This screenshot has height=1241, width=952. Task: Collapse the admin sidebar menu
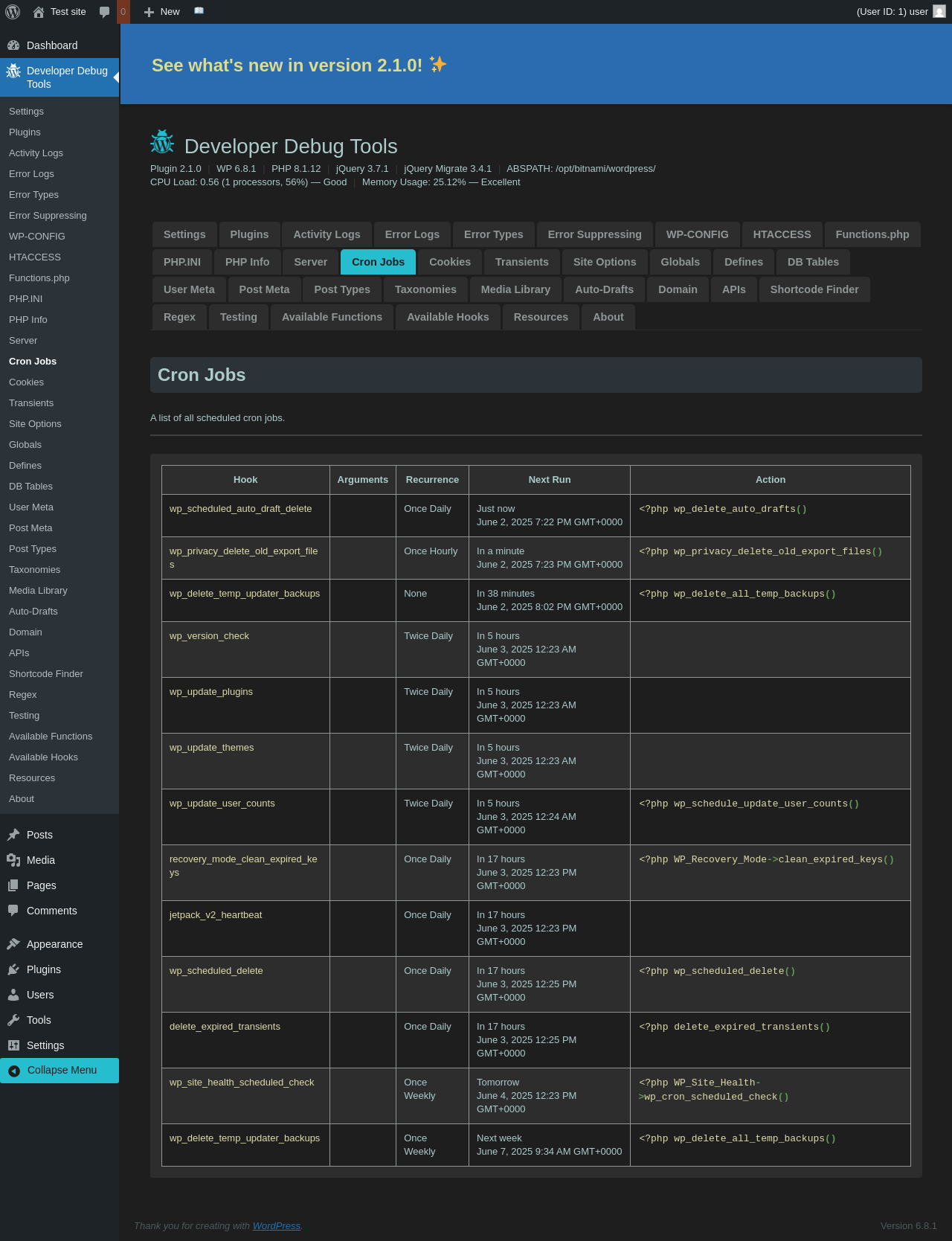(59, 1070)
